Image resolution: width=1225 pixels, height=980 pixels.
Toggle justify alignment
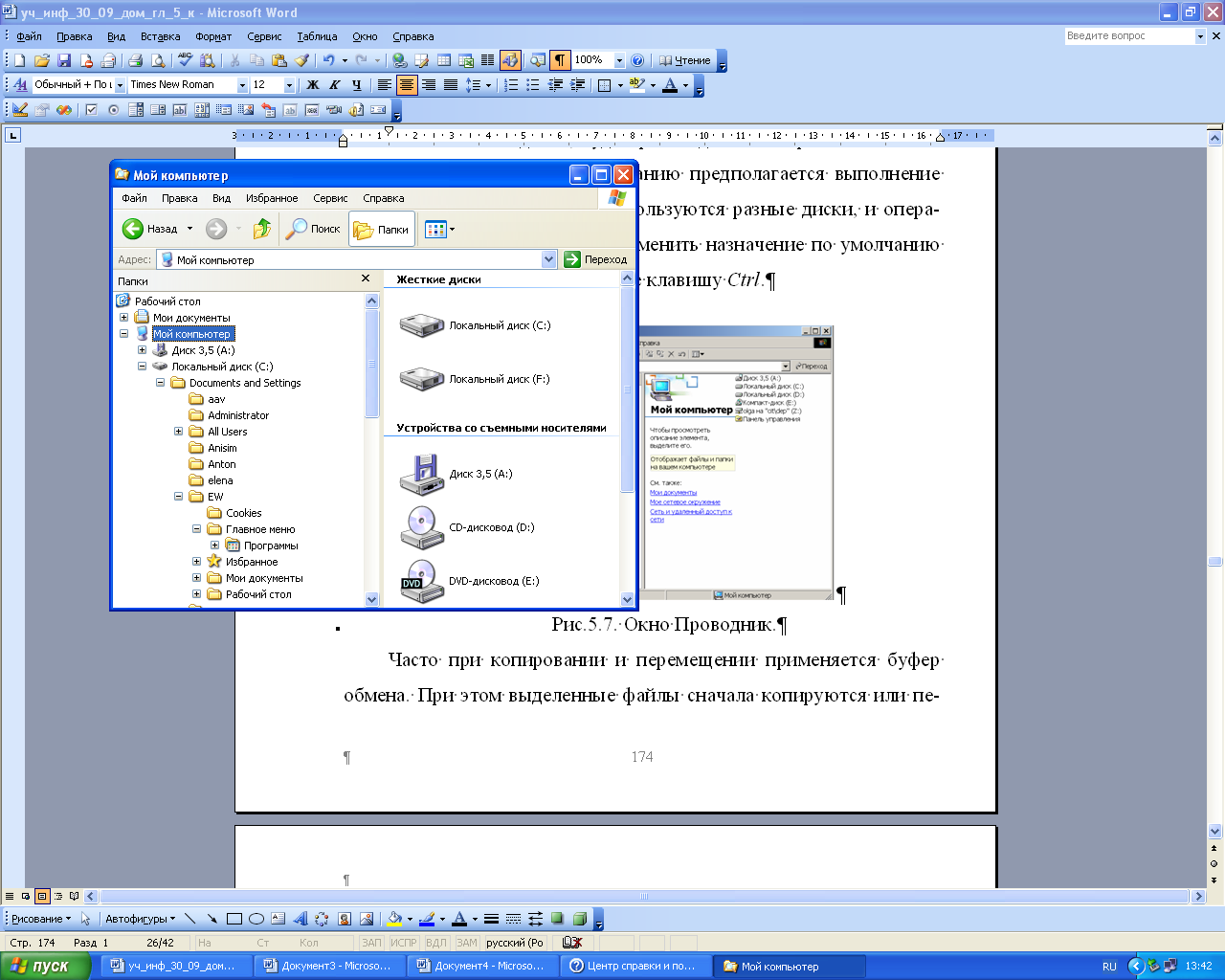(450, 85)
